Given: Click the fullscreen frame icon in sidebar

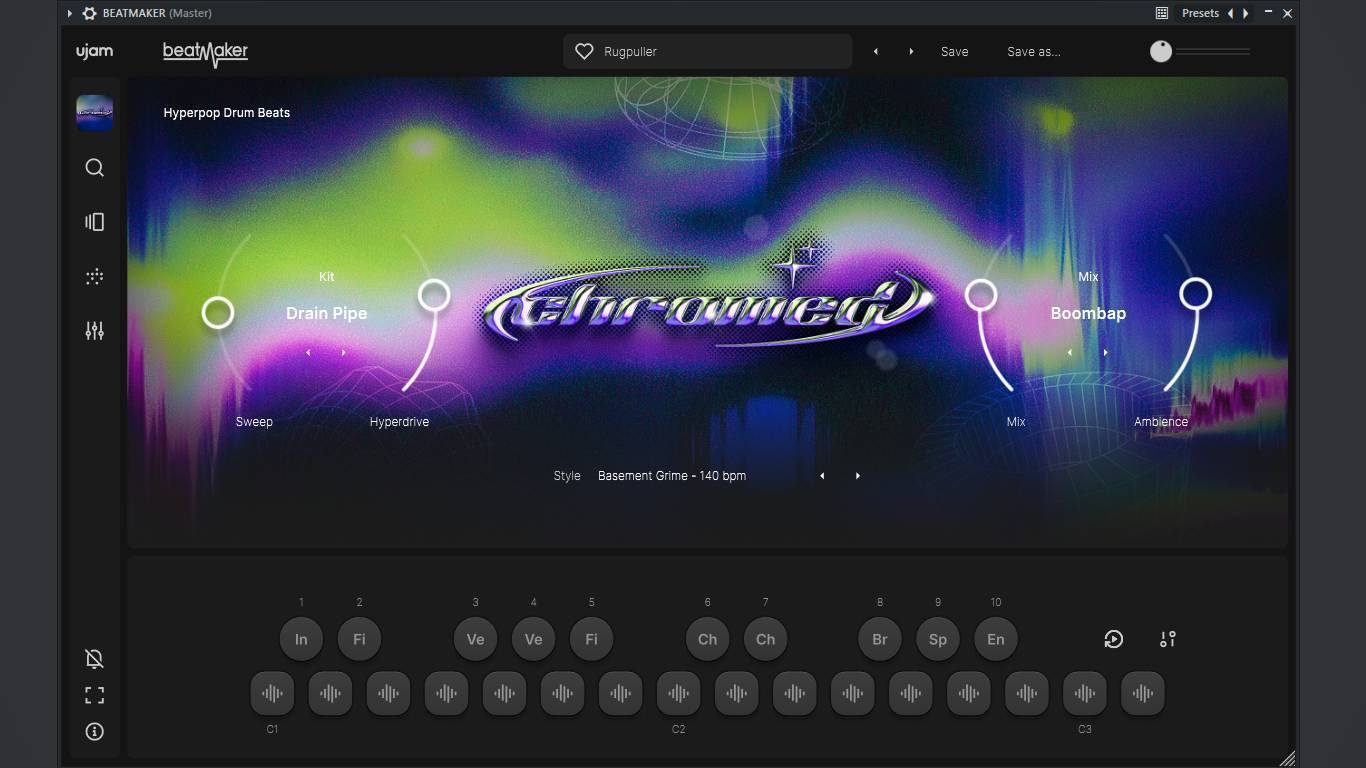Looking at the screenshot, I should [x=94, y=695].
